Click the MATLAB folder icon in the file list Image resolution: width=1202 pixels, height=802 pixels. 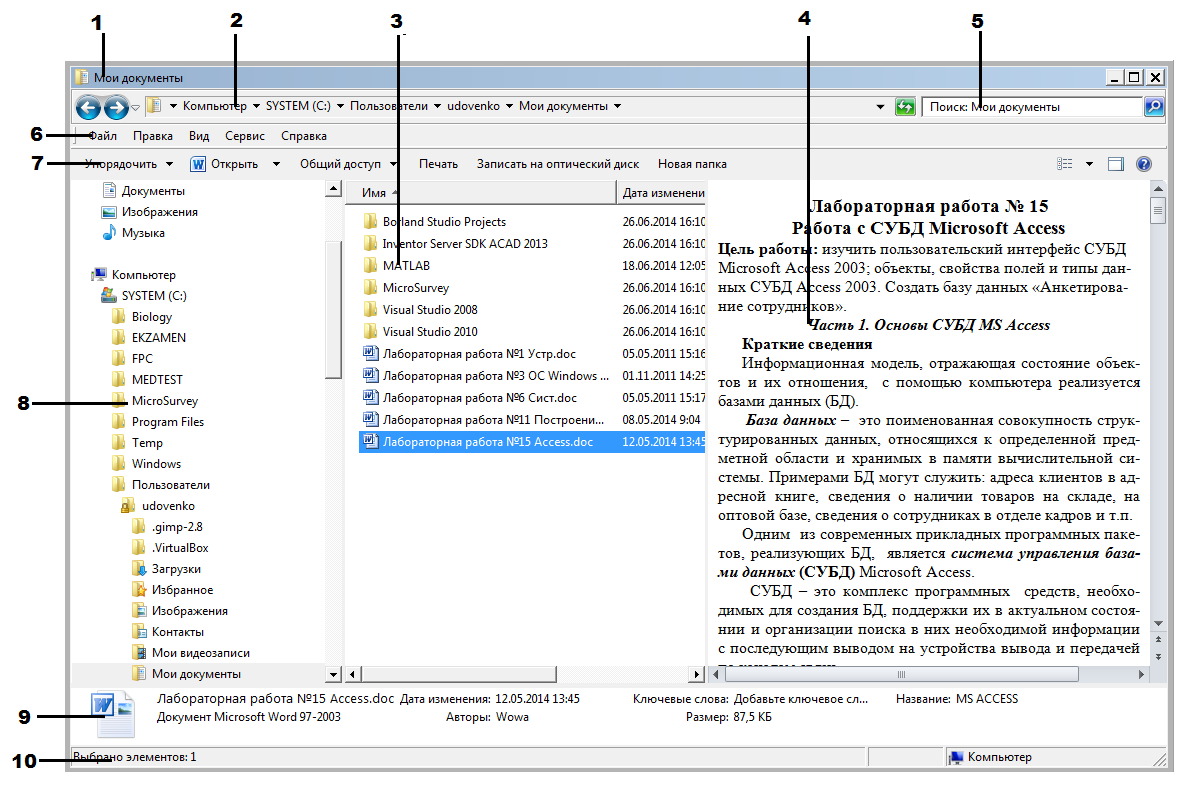(x=370, y=266)
